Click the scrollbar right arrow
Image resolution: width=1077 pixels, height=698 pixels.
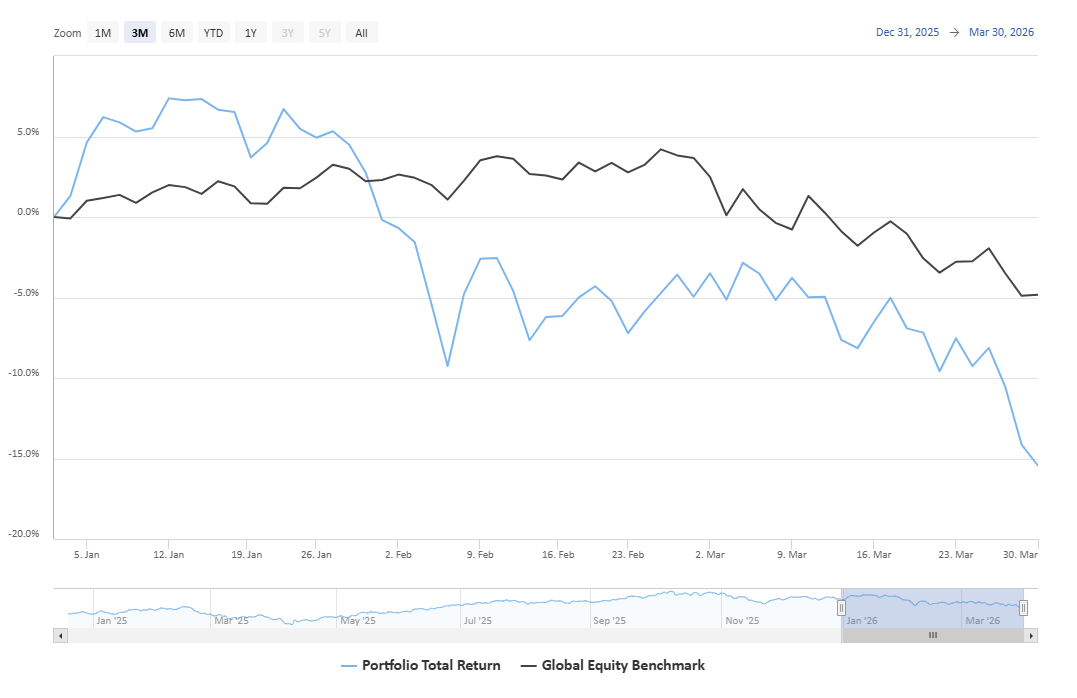click(1031, 635)
